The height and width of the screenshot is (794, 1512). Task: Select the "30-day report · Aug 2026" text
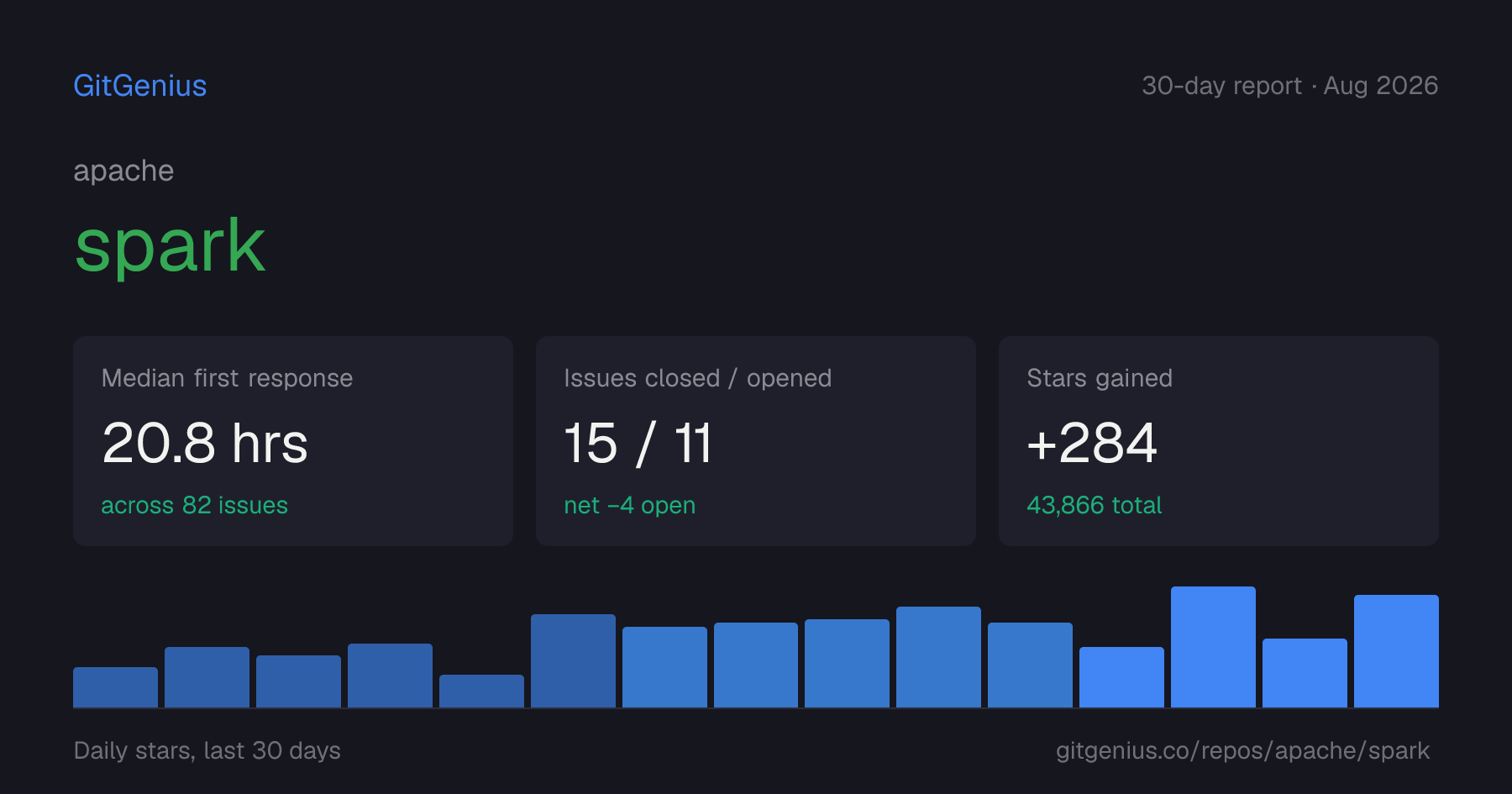point(1289,86)
